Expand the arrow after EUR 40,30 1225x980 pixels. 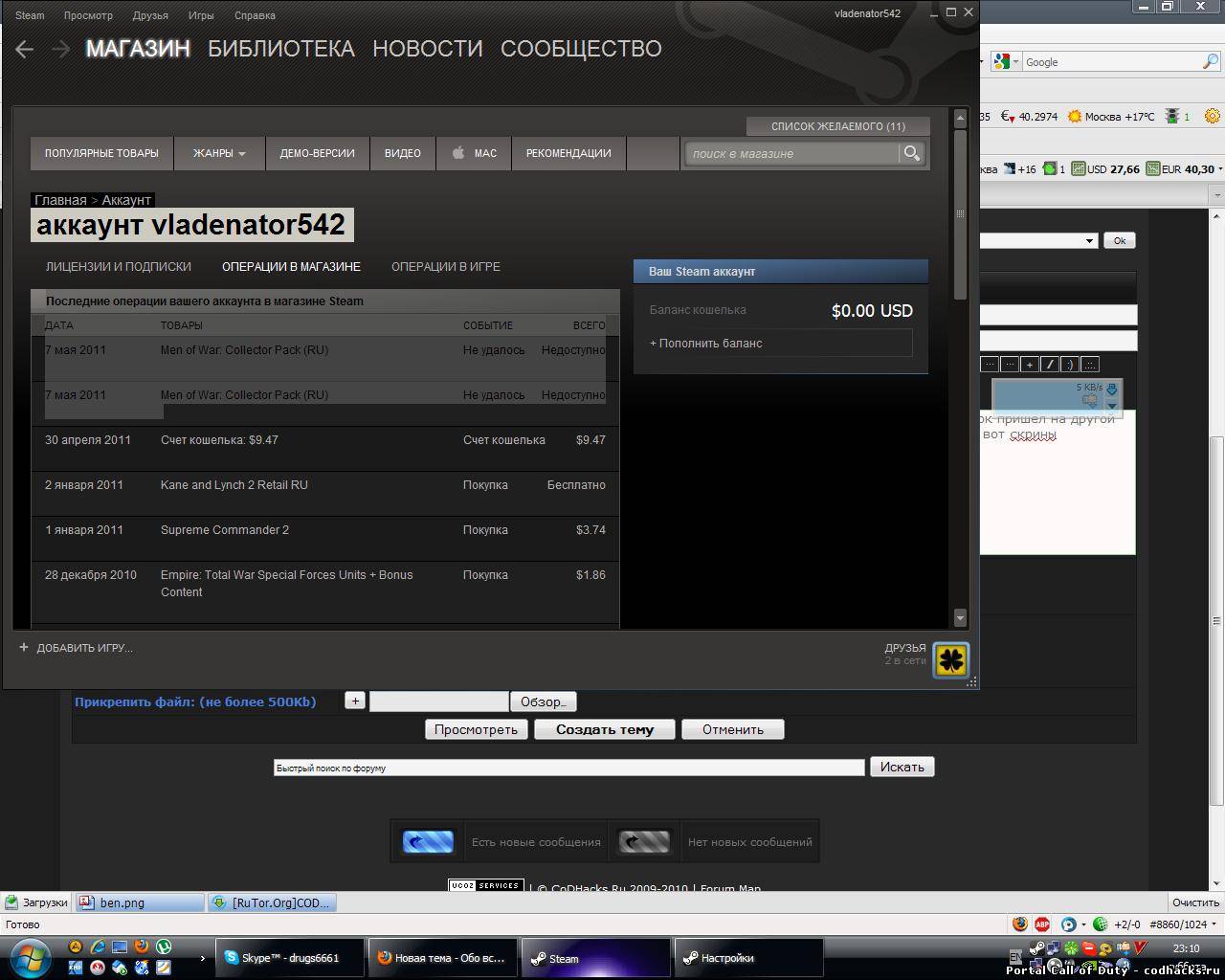click(x=1220, y=169)
